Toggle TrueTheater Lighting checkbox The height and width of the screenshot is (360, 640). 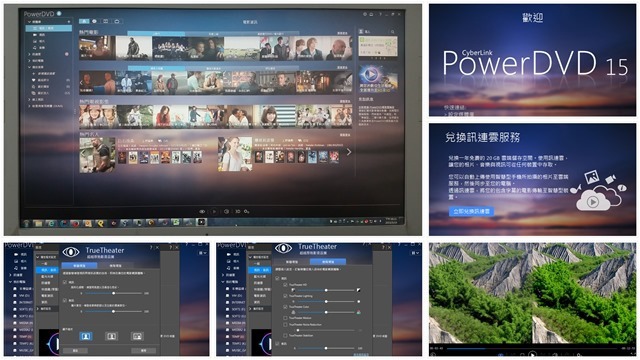285,296
